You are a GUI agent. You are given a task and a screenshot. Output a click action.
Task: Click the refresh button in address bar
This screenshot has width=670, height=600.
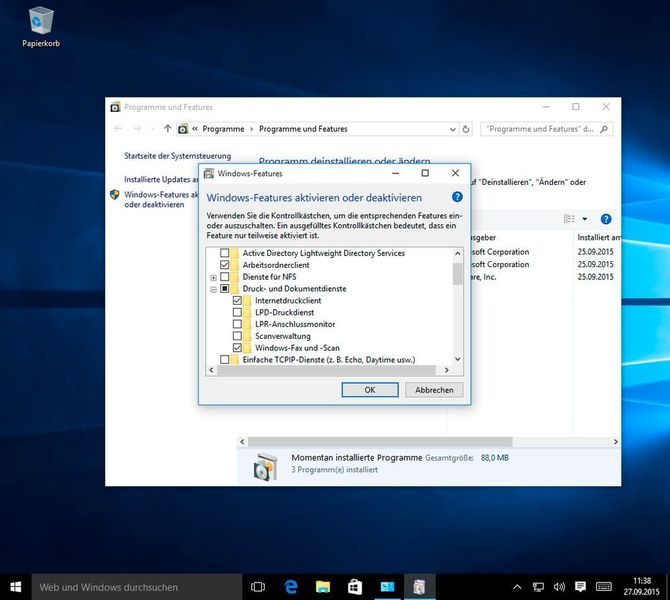click(466, 129)
